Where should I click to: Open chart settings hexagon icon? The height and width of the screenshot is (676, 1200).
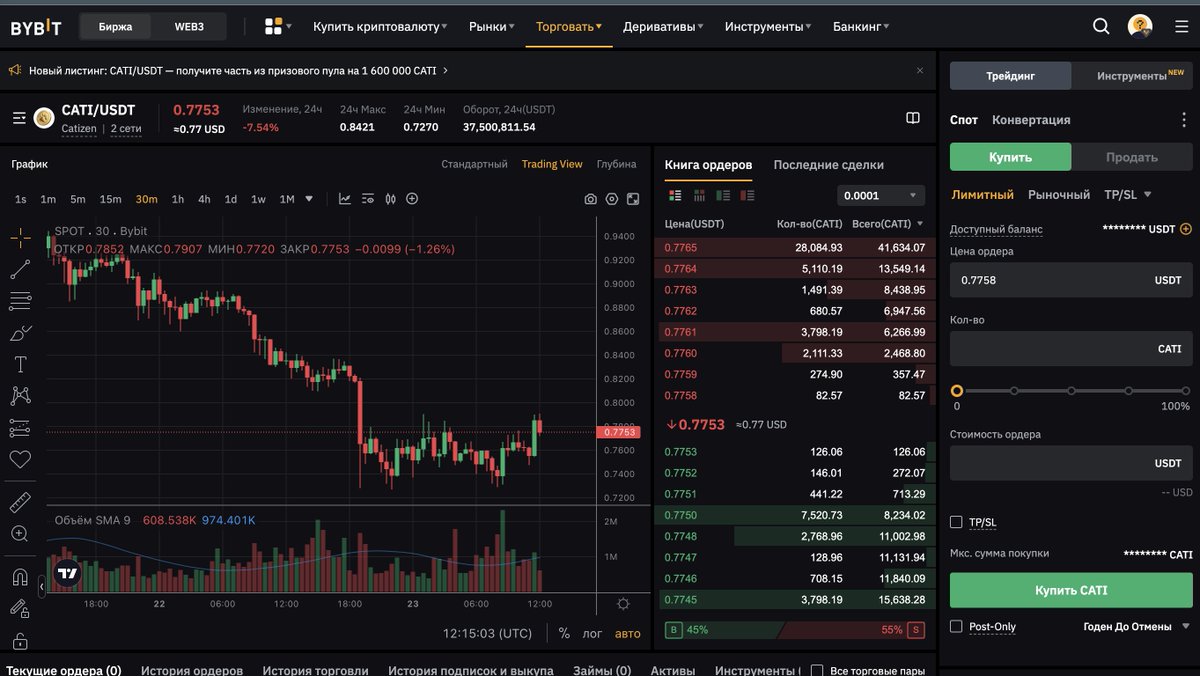[612, 199]
